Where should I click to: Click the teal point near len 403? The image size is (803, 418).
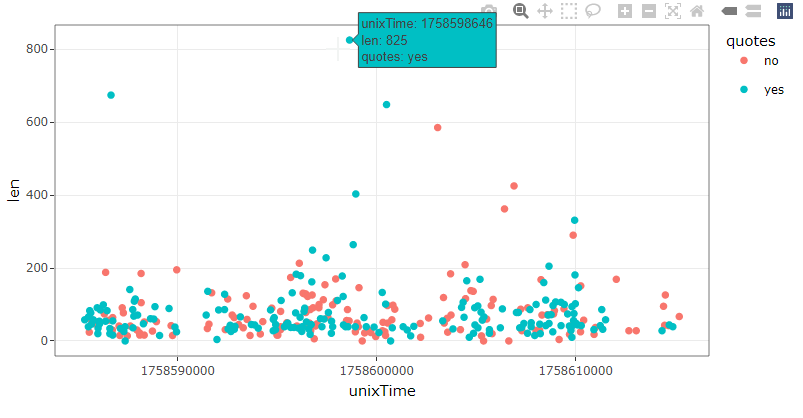point(355,194)
